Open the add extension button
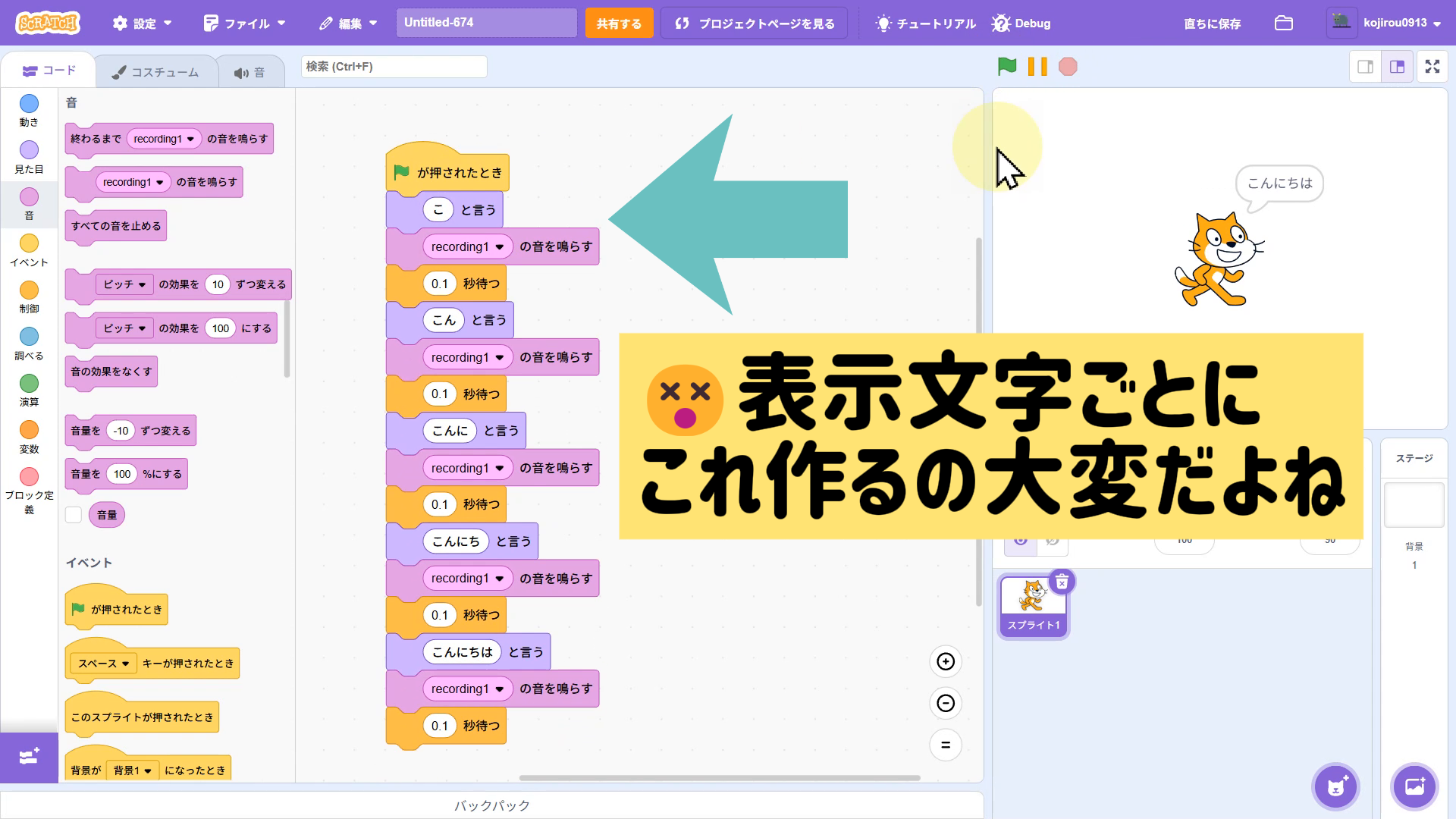1456x819 pixels. [29, 757]
